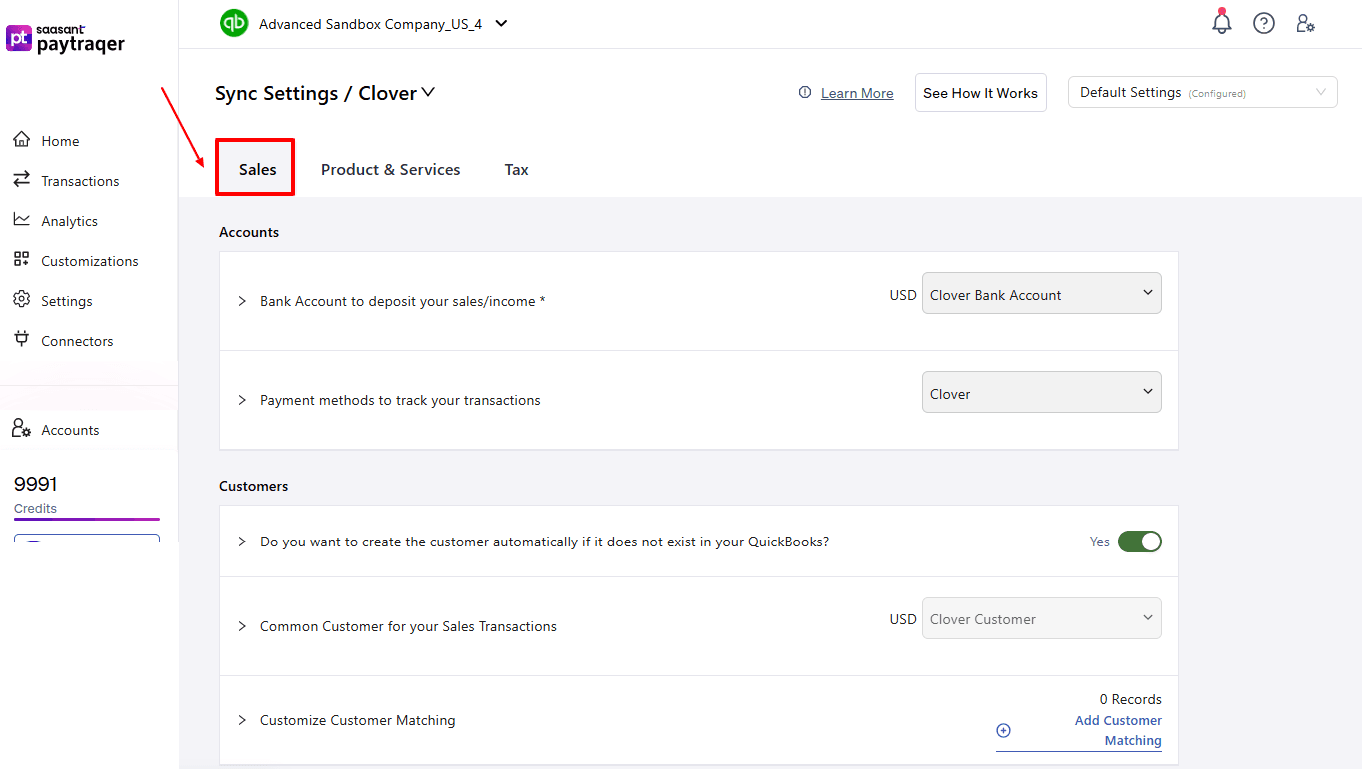Click the Advanced Sandbox Company_US_4 name
This screenshot has width=1362, height=769.
(x=370, y=24)
